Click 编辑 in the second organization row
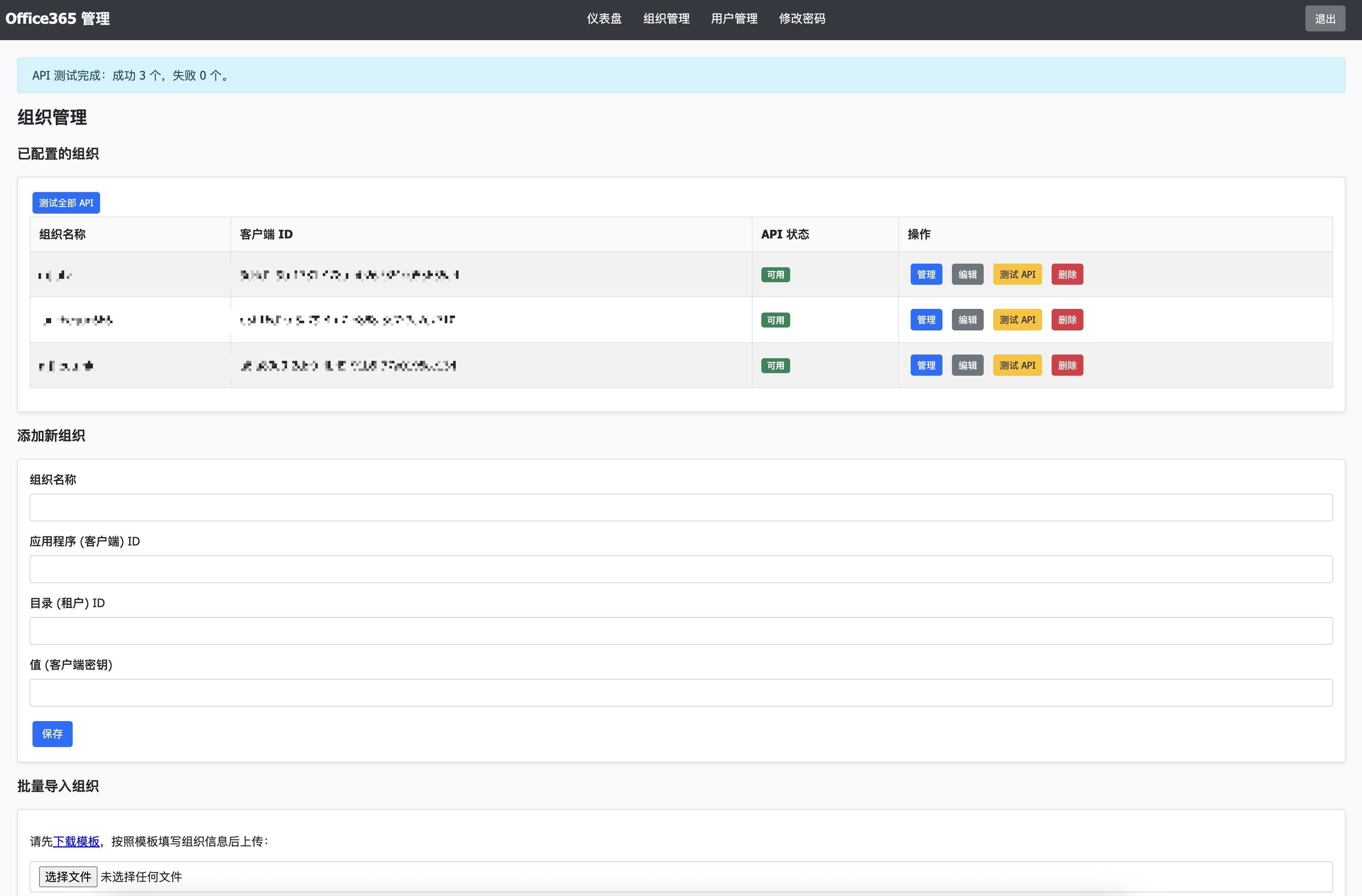This screenshot has width=1362, height=896. tap(967, 320)
